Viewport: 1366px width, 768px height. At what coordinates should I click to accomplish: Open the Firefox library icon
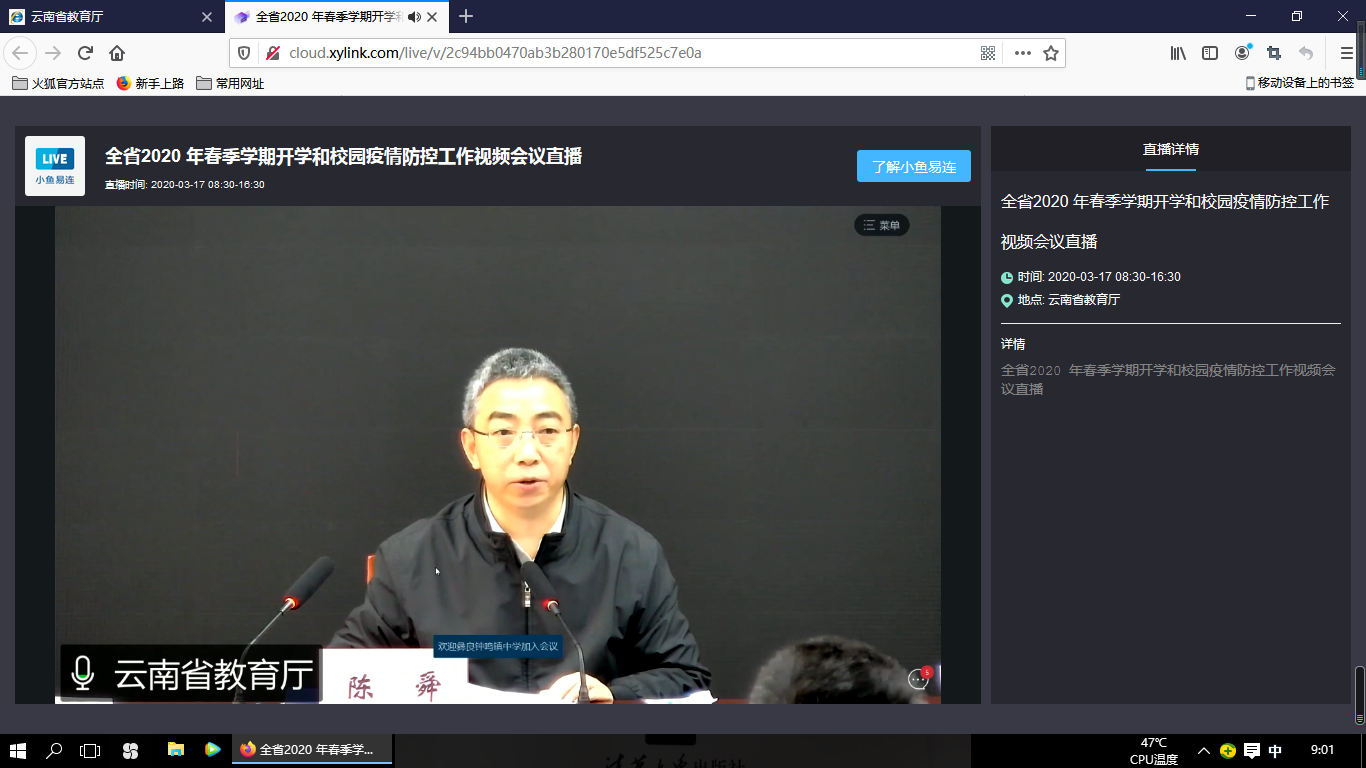[1178, 53]
